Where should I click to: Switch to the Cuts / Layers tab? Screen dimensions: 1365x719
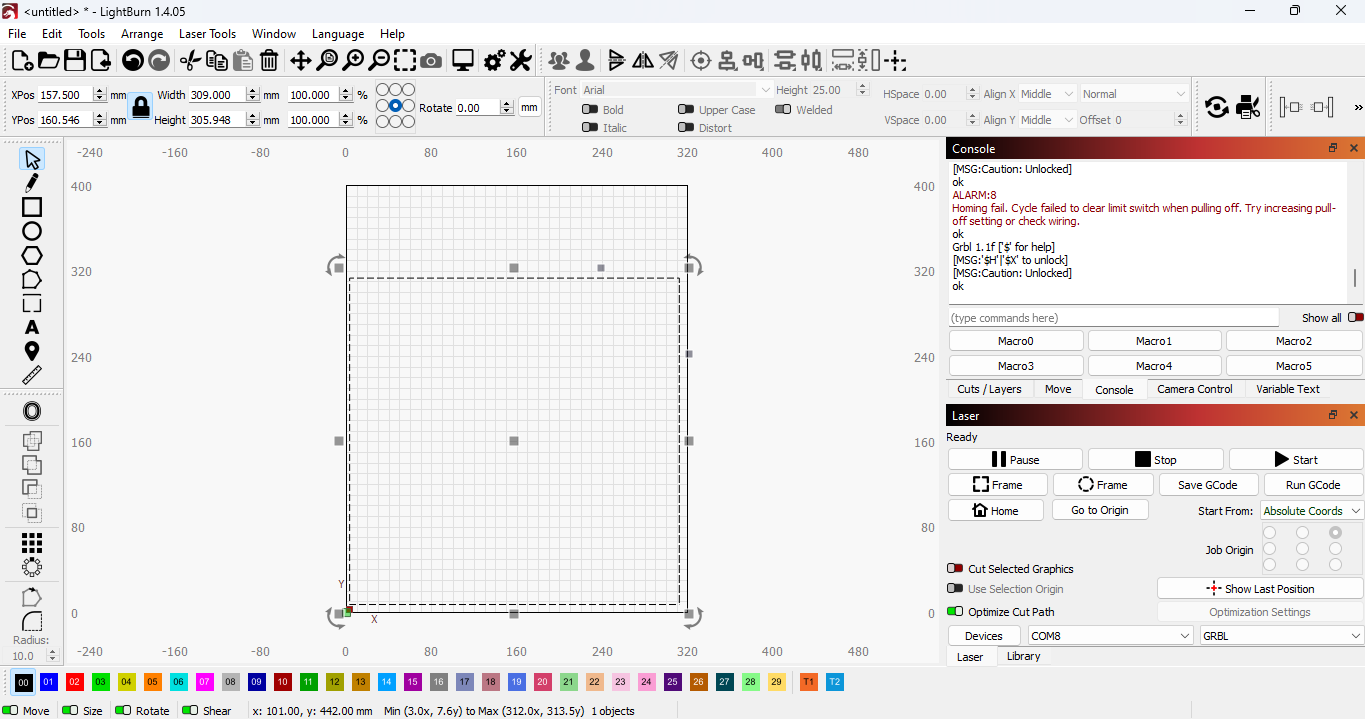tap(989, 389)
